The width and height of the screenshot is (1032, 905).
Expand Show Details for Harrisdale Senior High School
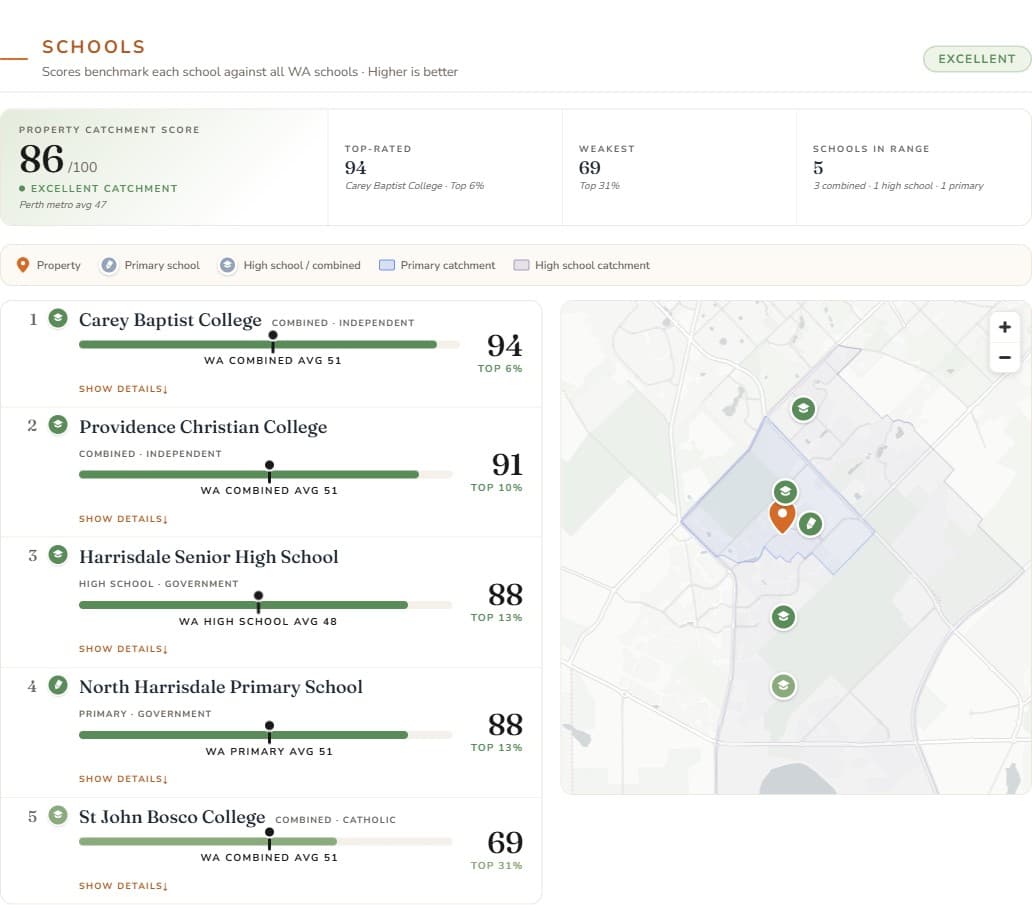[123, 649]
